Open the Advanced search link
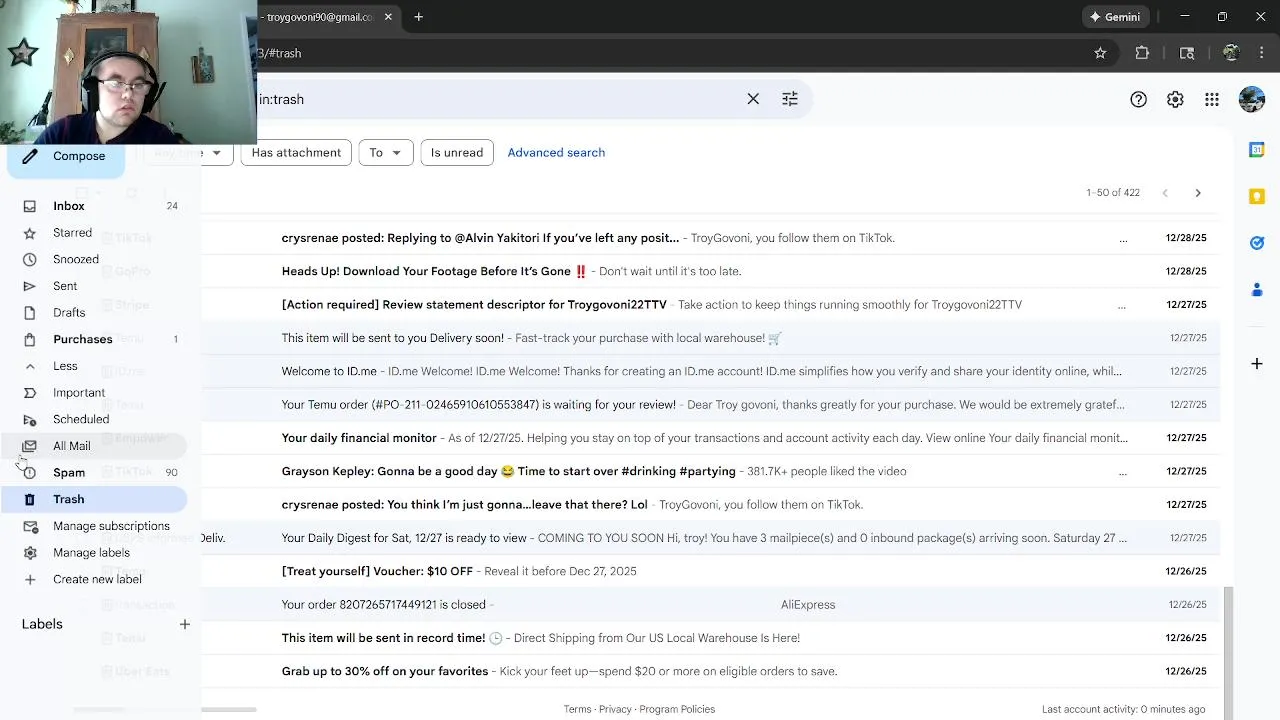 point(556,153)
